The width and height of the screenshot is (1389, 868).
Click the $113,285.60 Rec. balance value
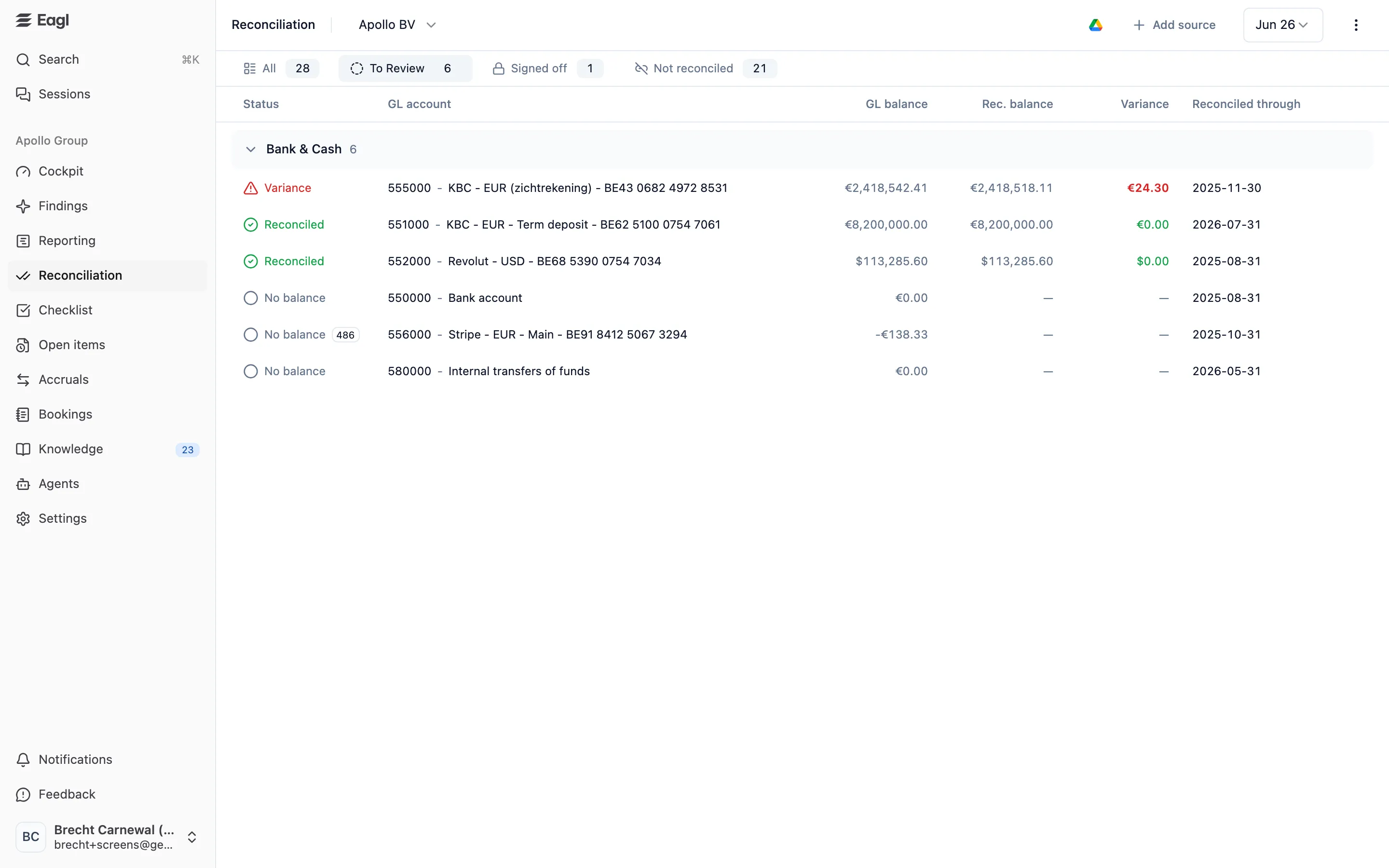tap(1017, 262)
